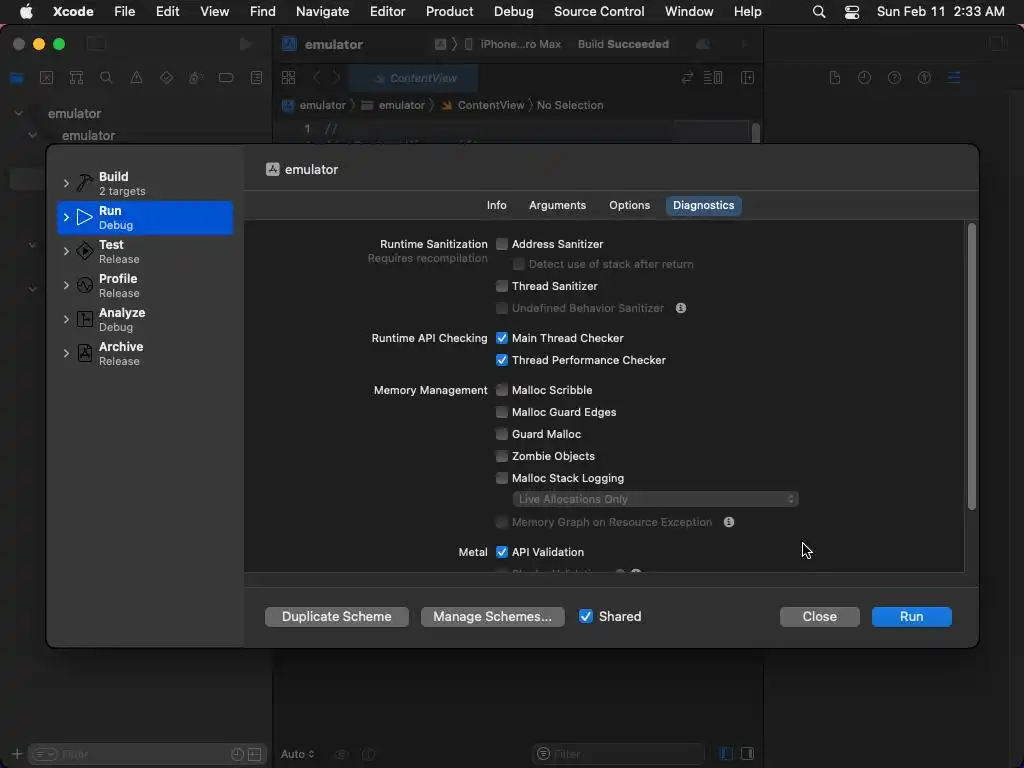Image resolution: width=1024 pixels, height=768 pixels.
Task: Click the Archive action icon
Action: (84, 353)
